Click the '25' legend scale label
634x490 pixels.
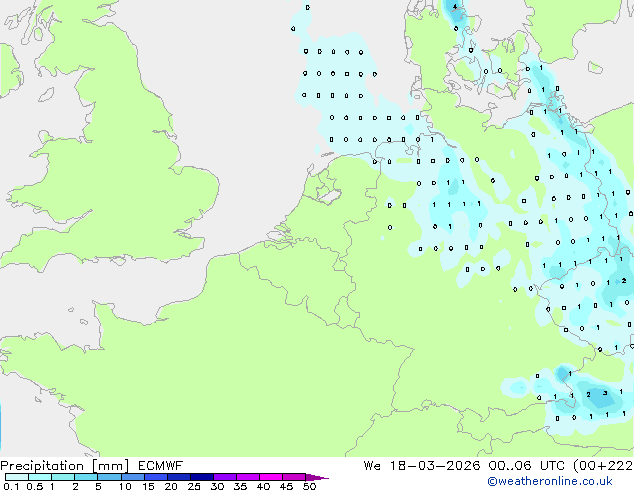point(194,486)
